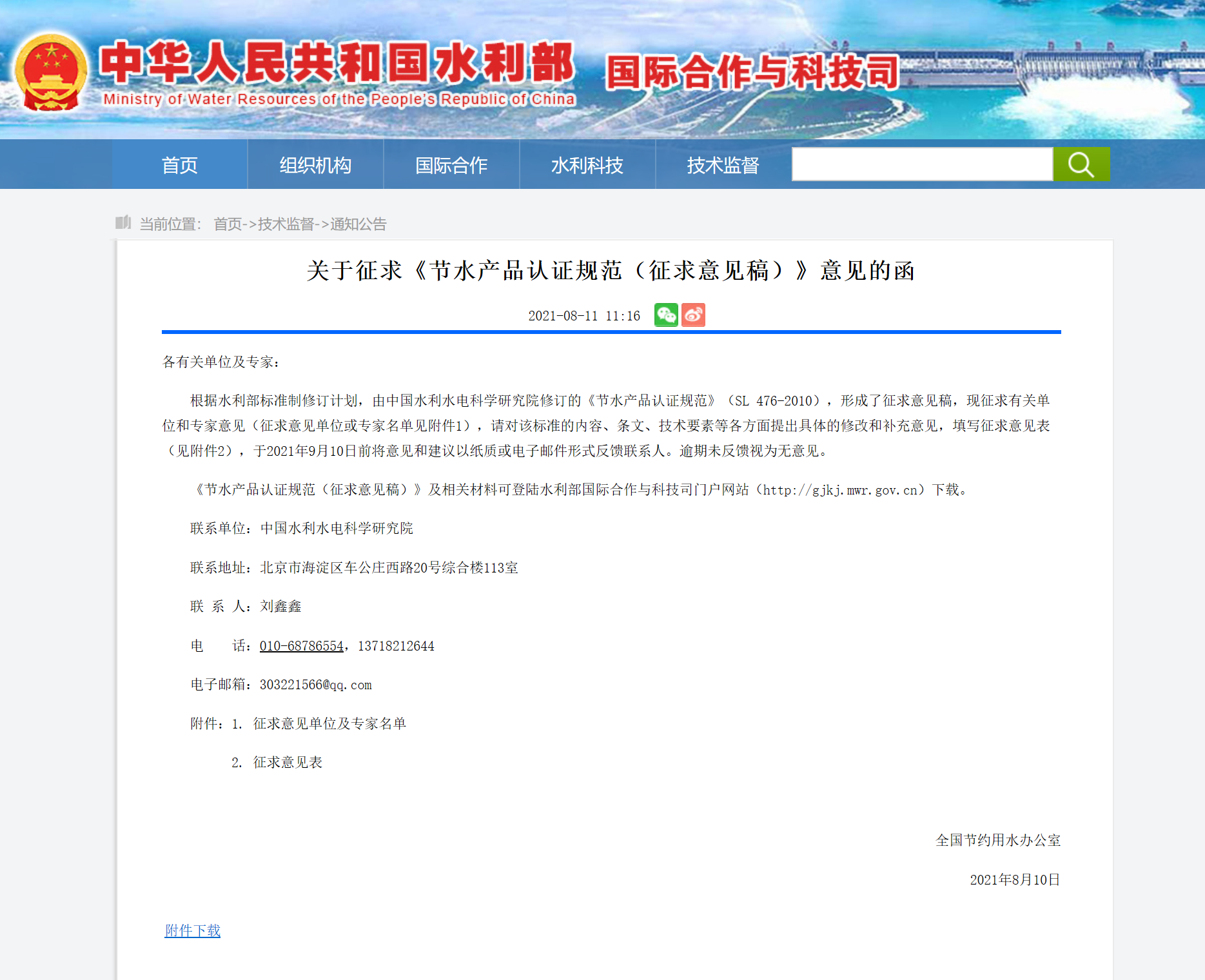The width and height of the screenshot is (1205, 980).
Task: Go to 通知公告 in the breadcrumb
Action: tap(358, 224)
